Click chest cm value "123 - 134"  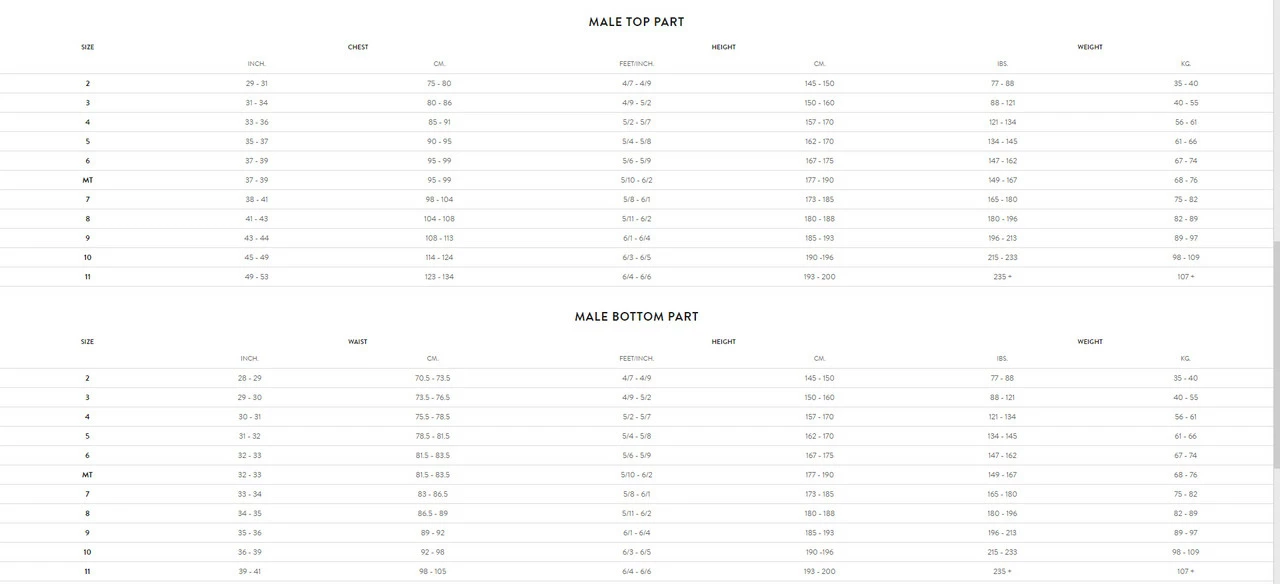click(x=439, y=276)
